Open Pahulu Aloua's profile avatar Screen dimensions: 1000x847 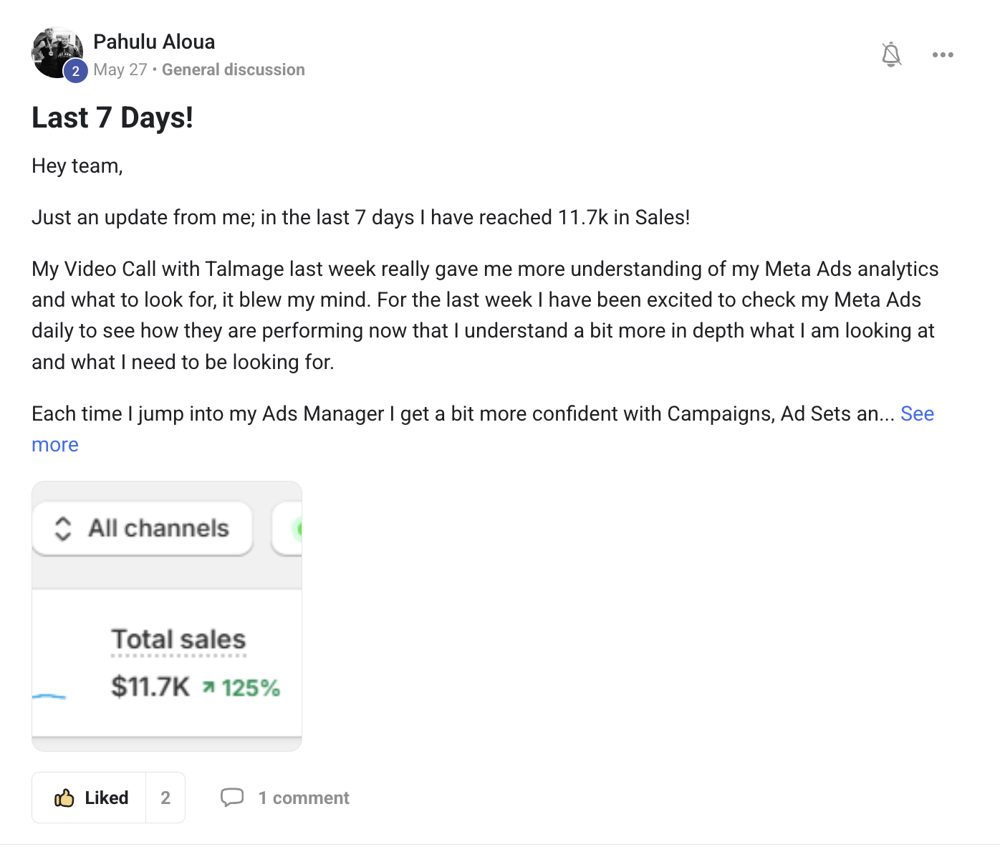tap(57, 52)
